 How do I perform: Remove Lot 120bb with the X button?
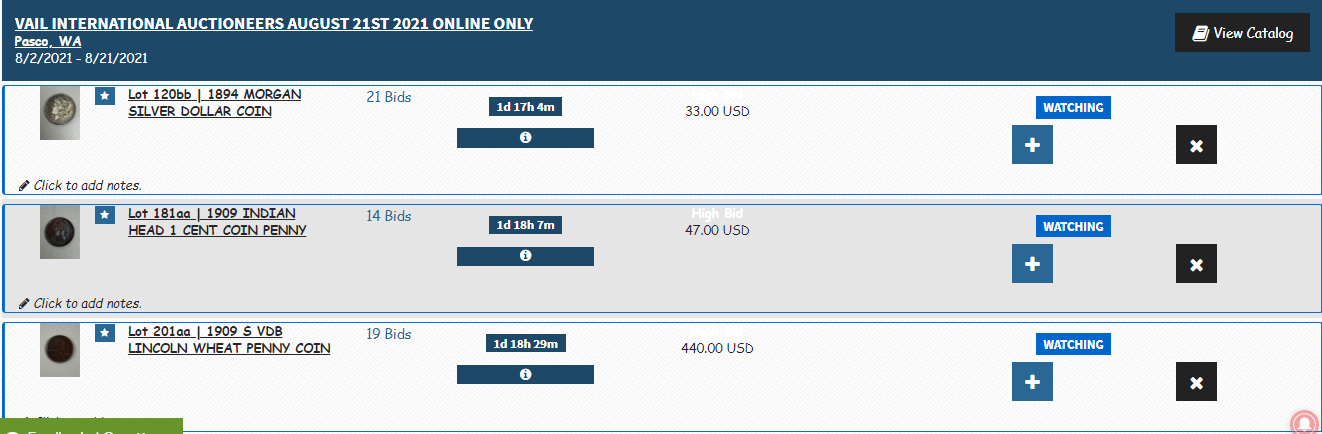[x=1196, y=145]
